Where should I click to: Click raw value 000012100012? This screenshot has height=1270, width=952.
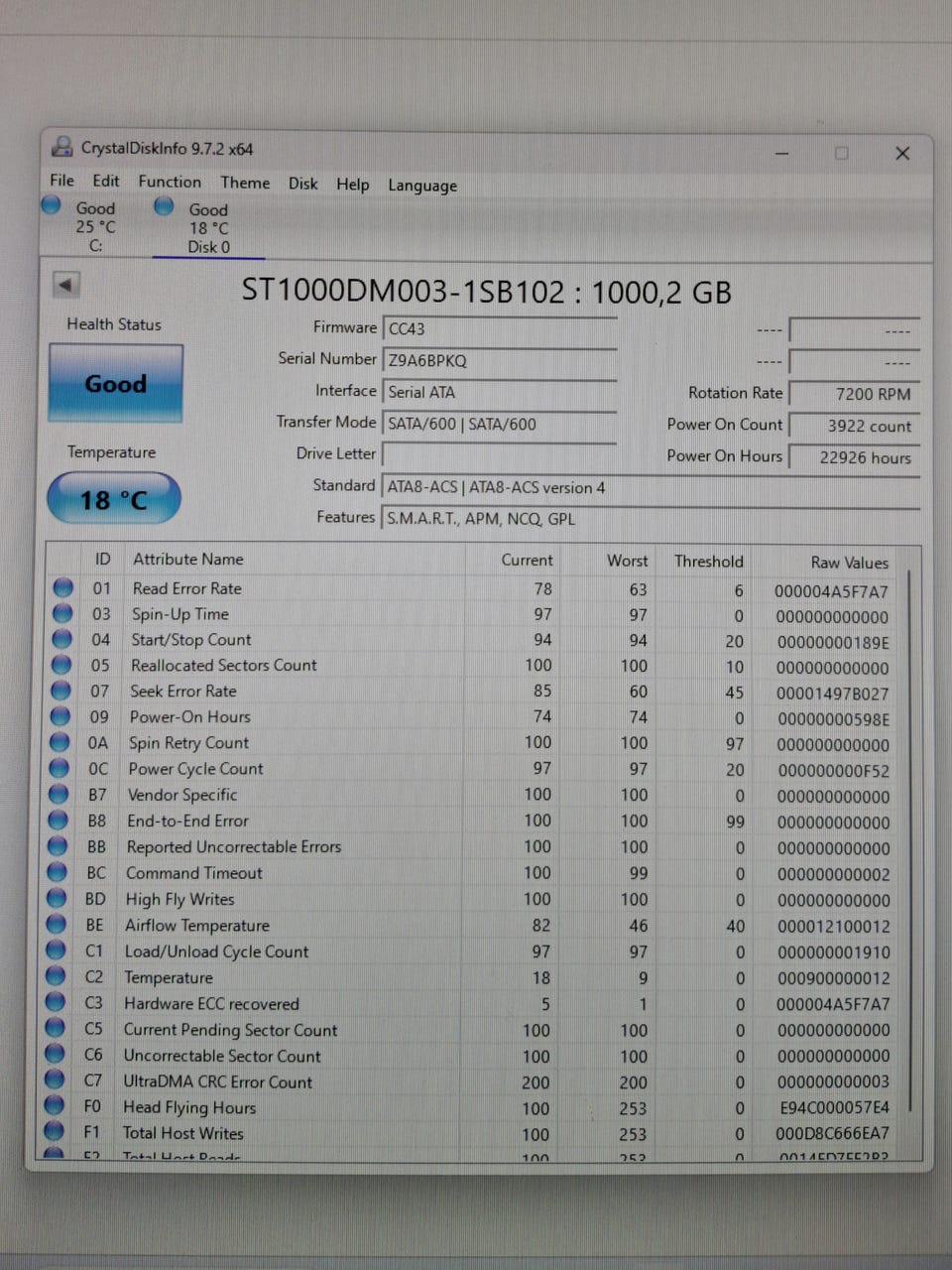click(x=833, y=927)
